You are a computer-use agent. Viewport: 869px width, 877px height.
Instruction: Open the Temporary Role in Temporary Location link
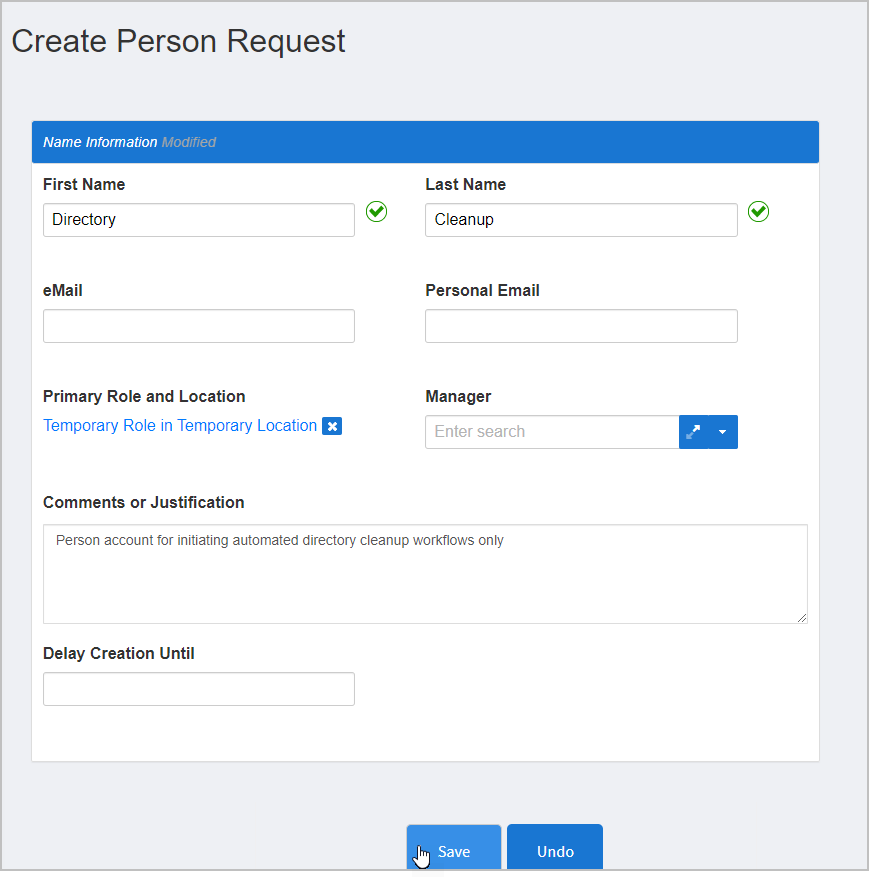(x=180, y=426)
